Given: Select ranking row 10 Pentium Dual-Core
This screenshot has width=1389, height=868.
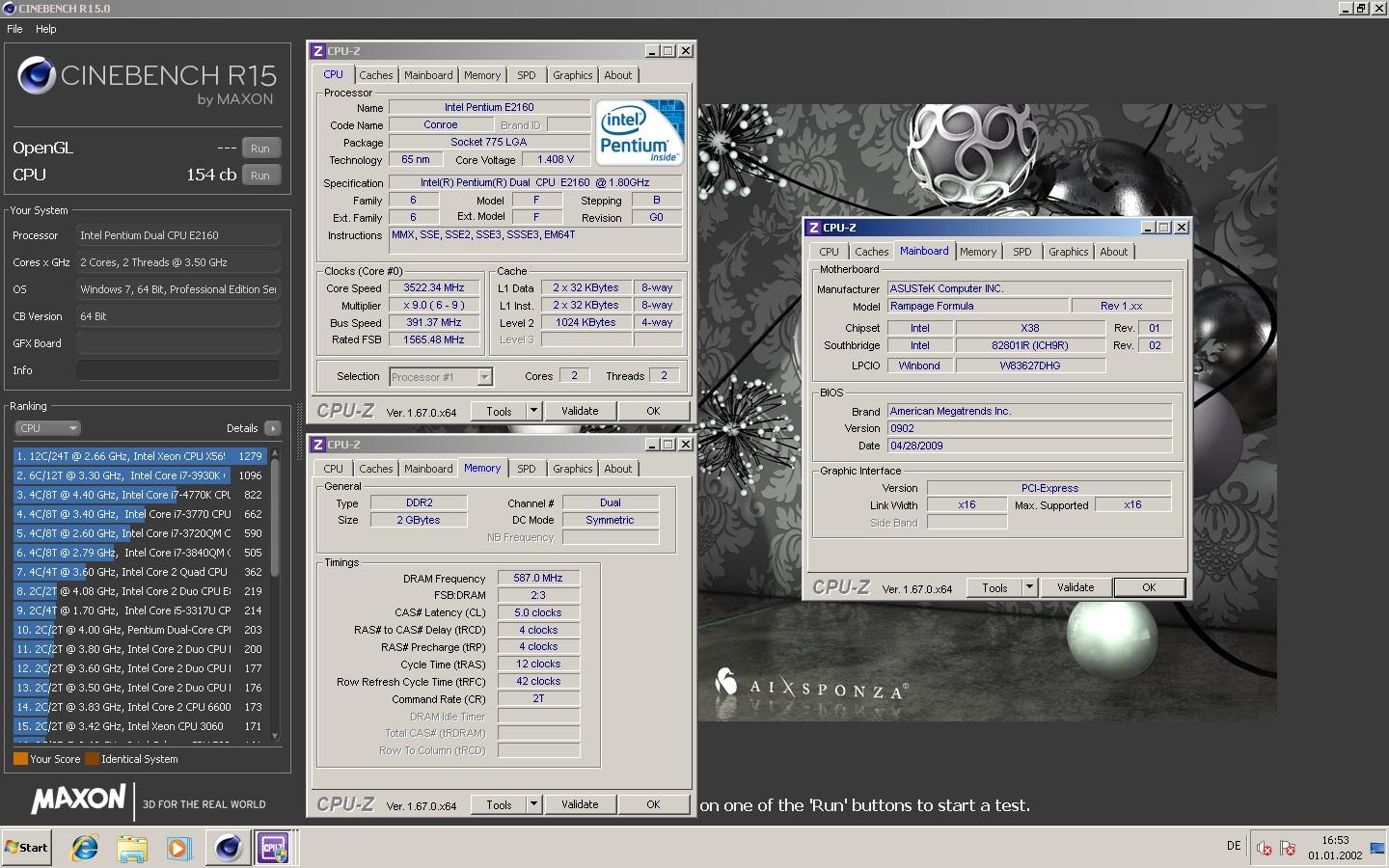Looking at the screenshot, I should click(141, 630).
